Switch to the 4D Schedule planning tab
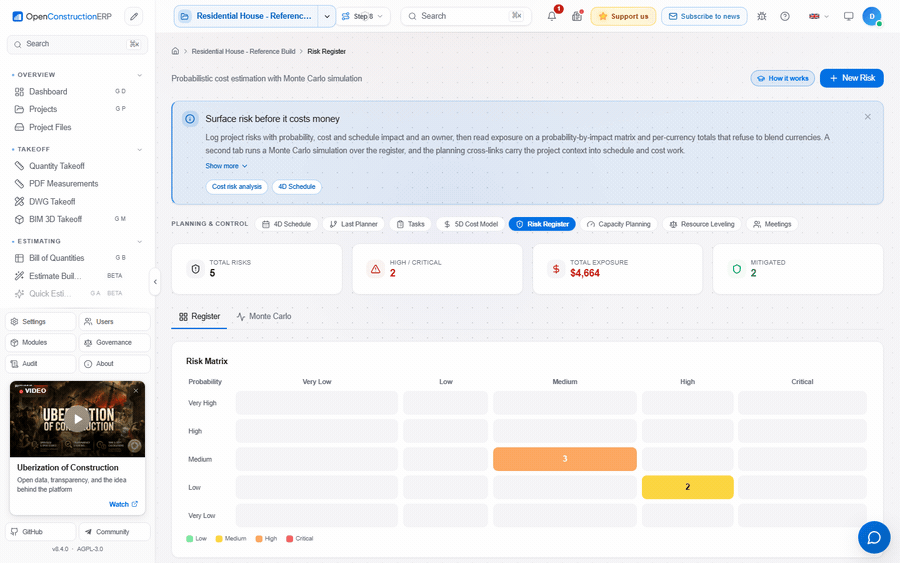This screenshot has width=900, height=563. click(286, 224)
